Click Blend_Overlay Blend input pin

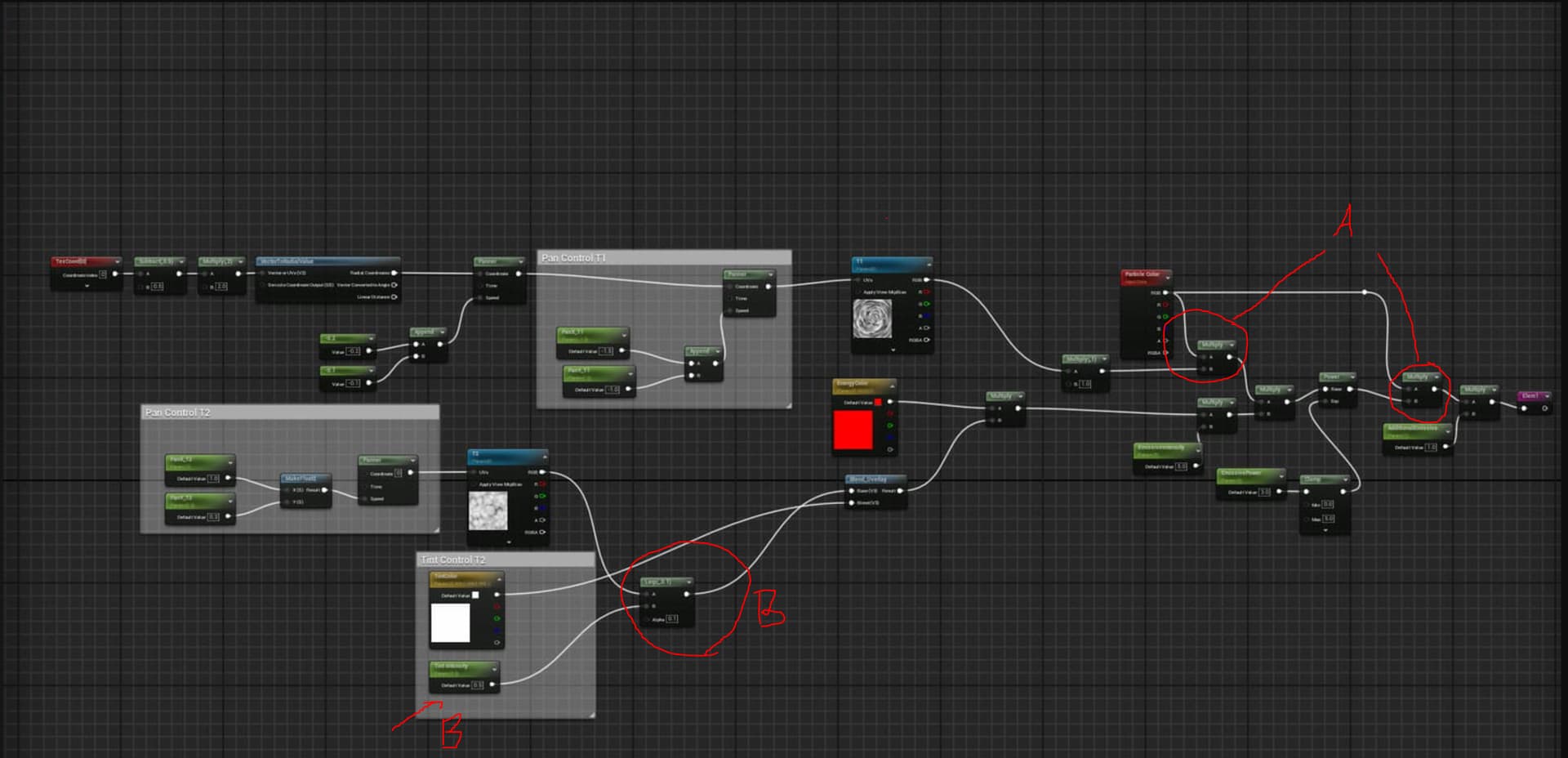pyautogui.click(x=852, y=502)
